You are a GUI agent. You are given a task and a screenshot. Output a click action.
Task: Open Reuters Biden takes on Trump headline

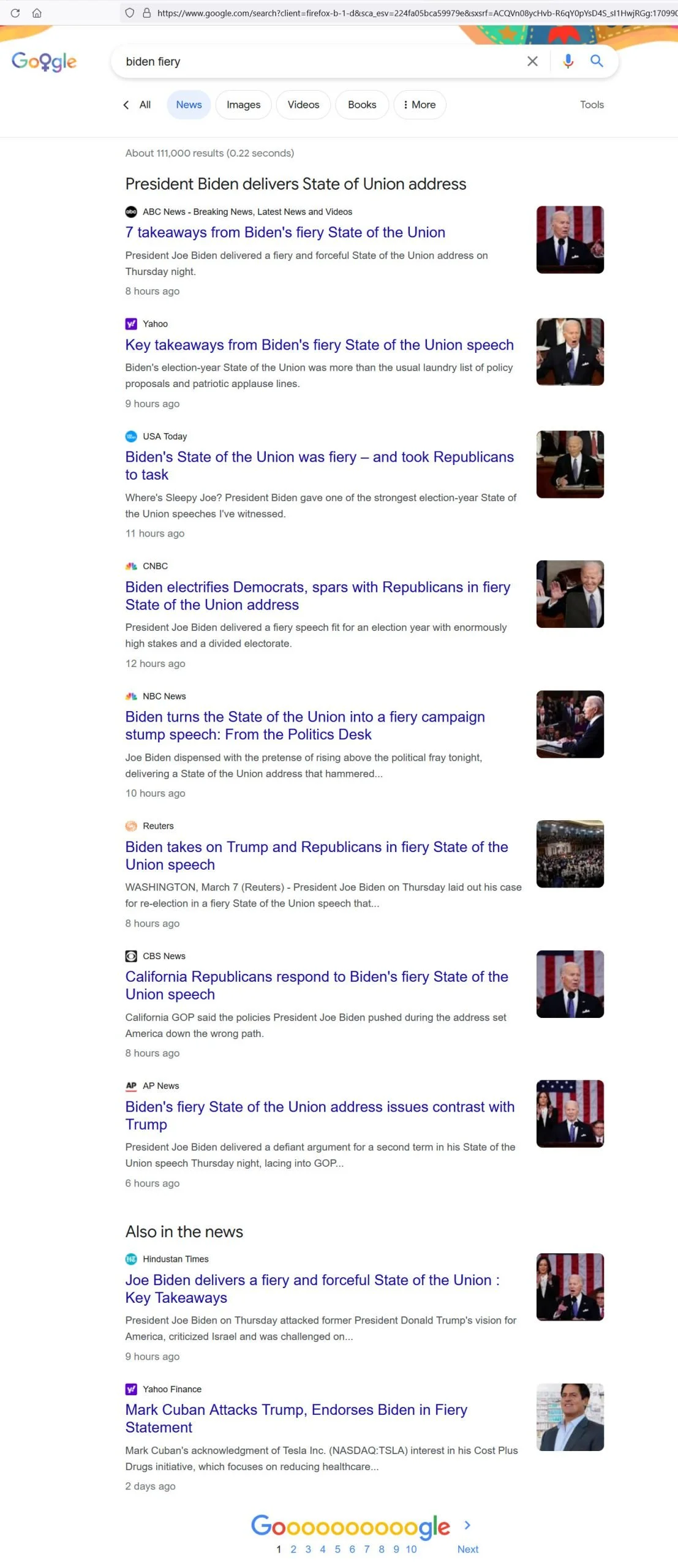pos(317,856)
